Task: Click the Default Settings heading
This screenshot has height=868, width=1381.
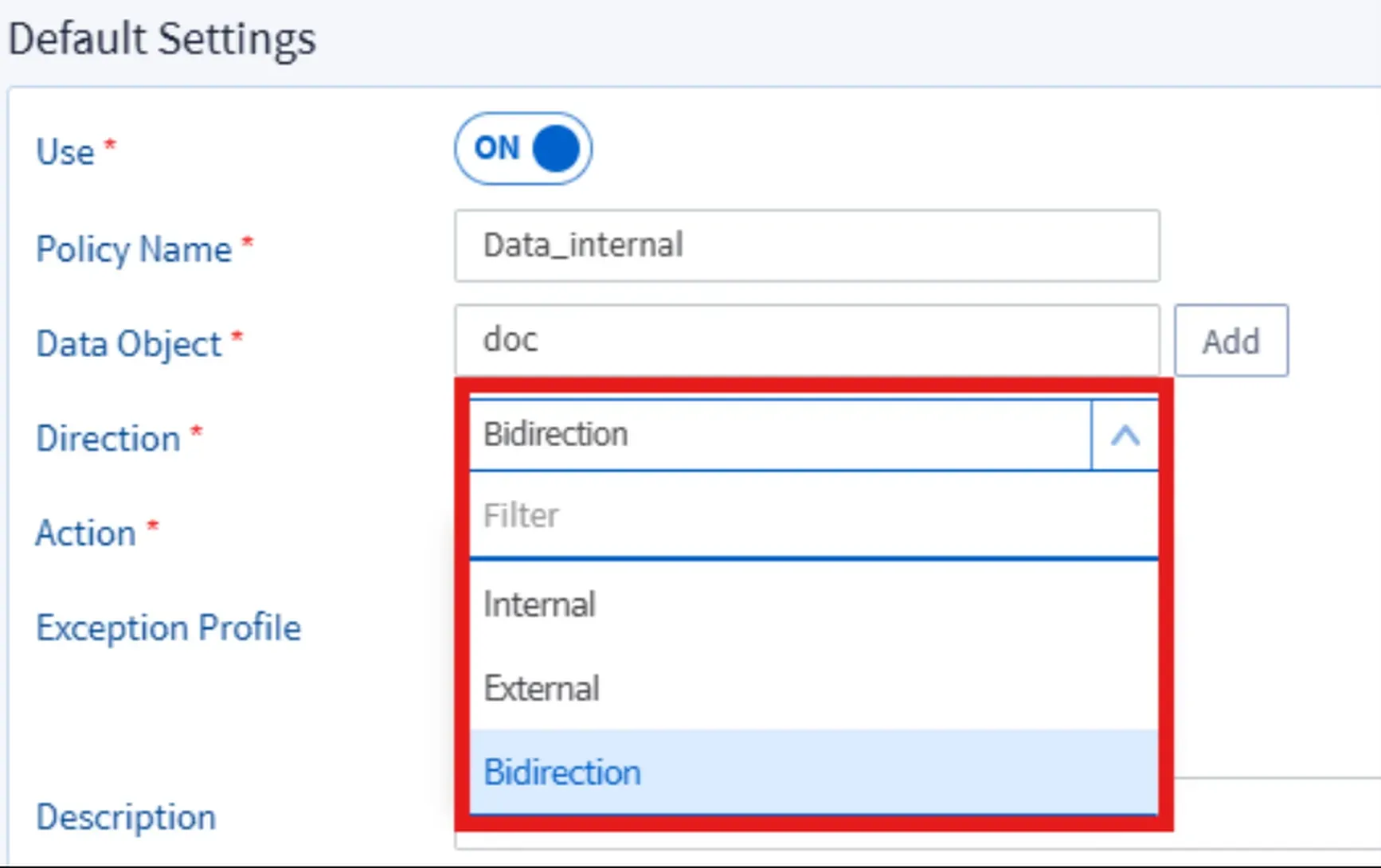Action: click(162, 39)
